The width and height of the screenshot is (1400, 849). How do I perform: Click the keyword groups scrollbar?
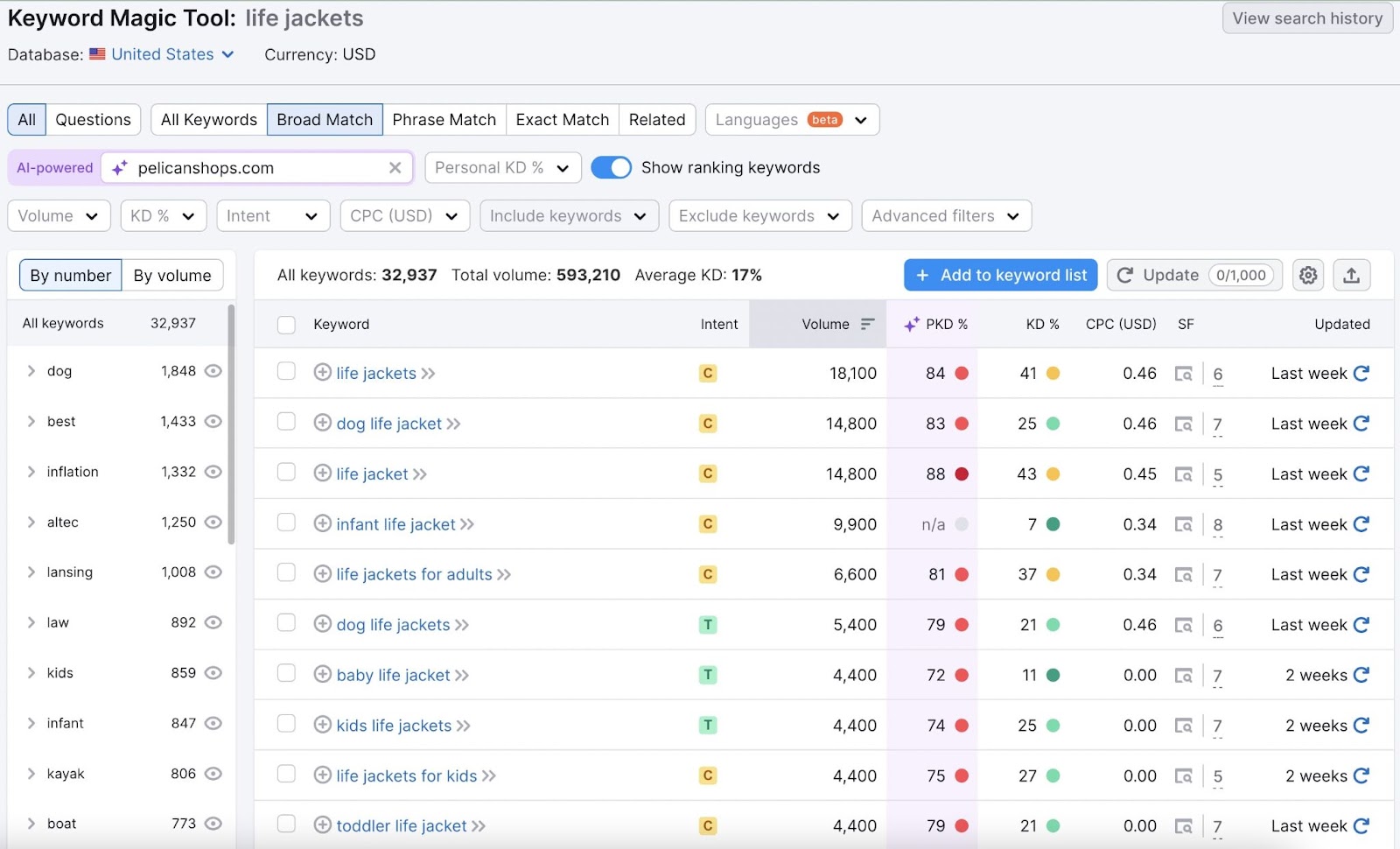[231, 424]
